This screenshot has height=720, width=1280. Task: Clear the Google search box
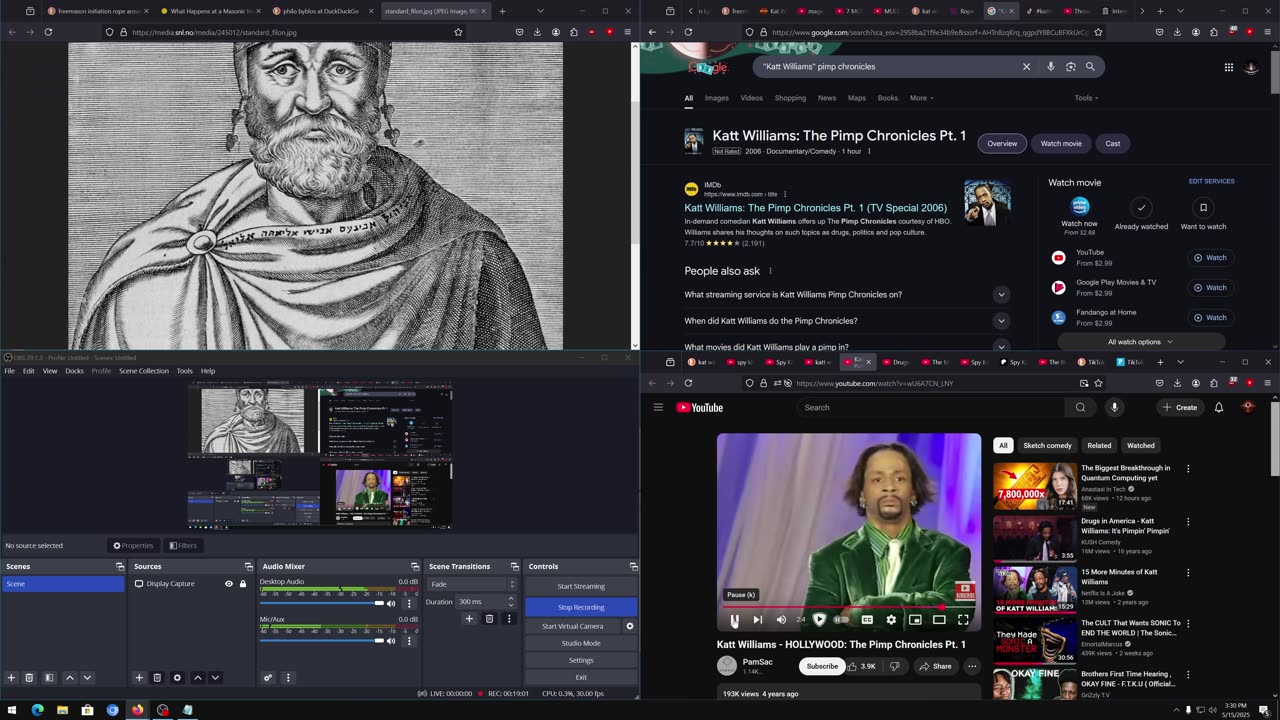point(1026,67)
